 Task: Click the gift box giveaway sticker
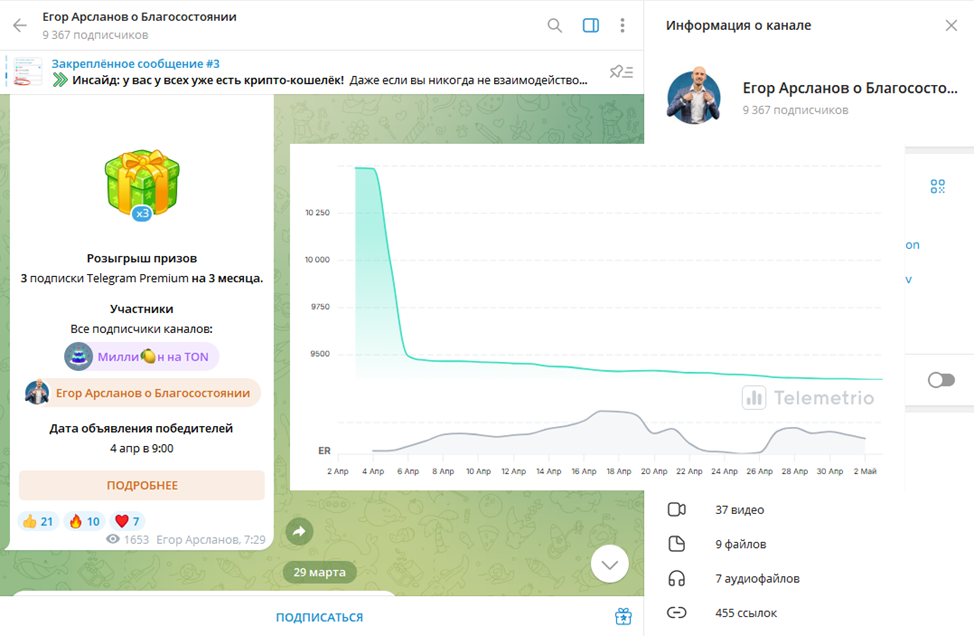coord(142,184)
